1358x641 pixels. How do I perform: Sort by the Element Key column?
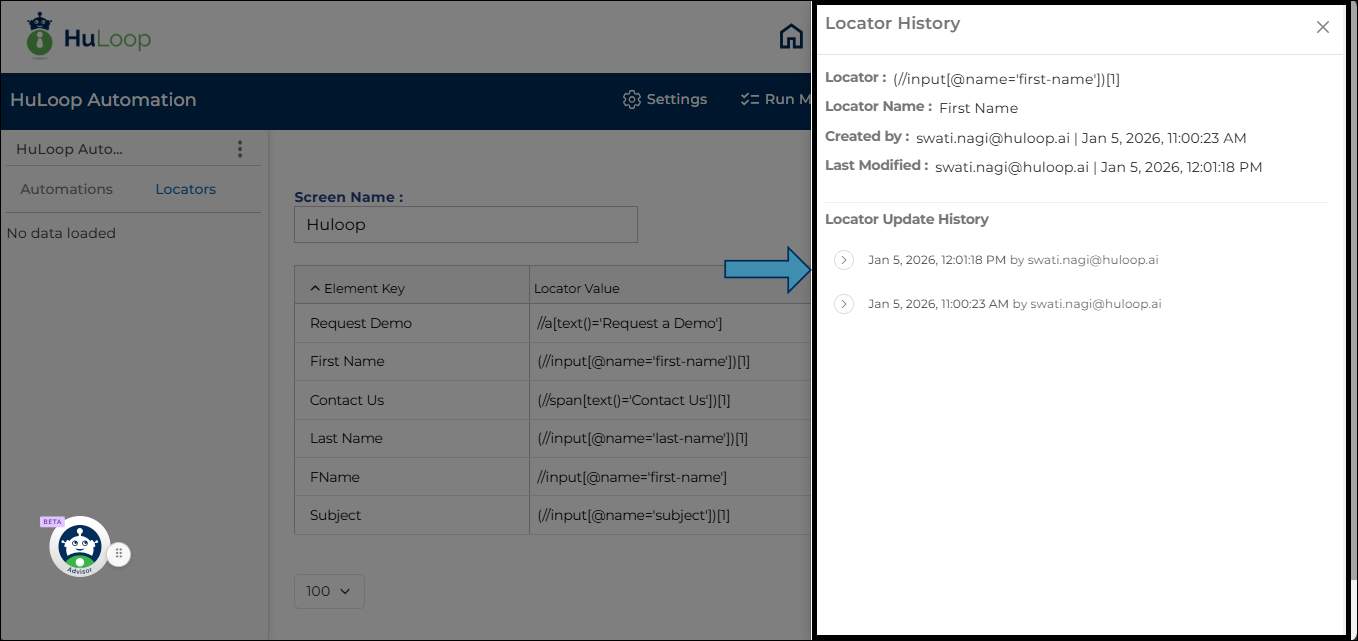357,288
